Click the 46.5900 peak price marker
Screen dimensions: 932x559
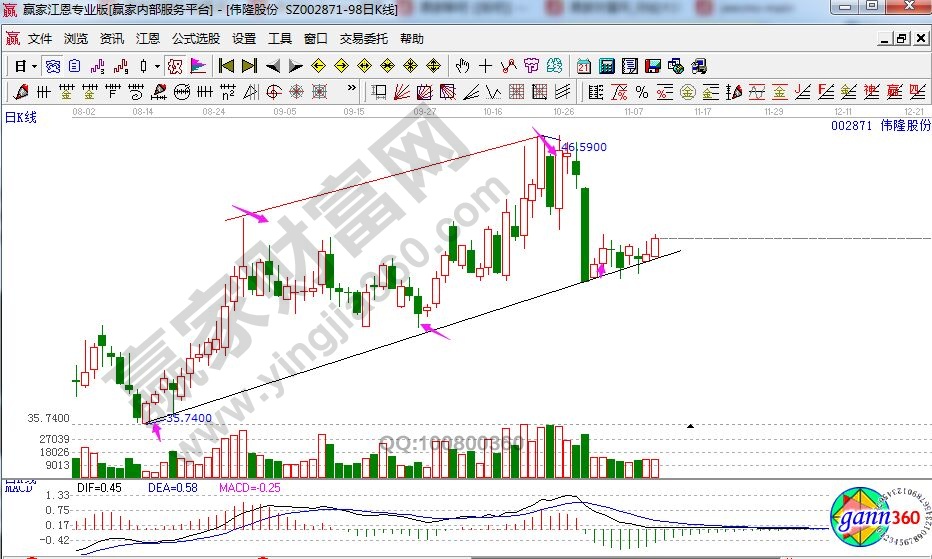[x=584, y=147]
